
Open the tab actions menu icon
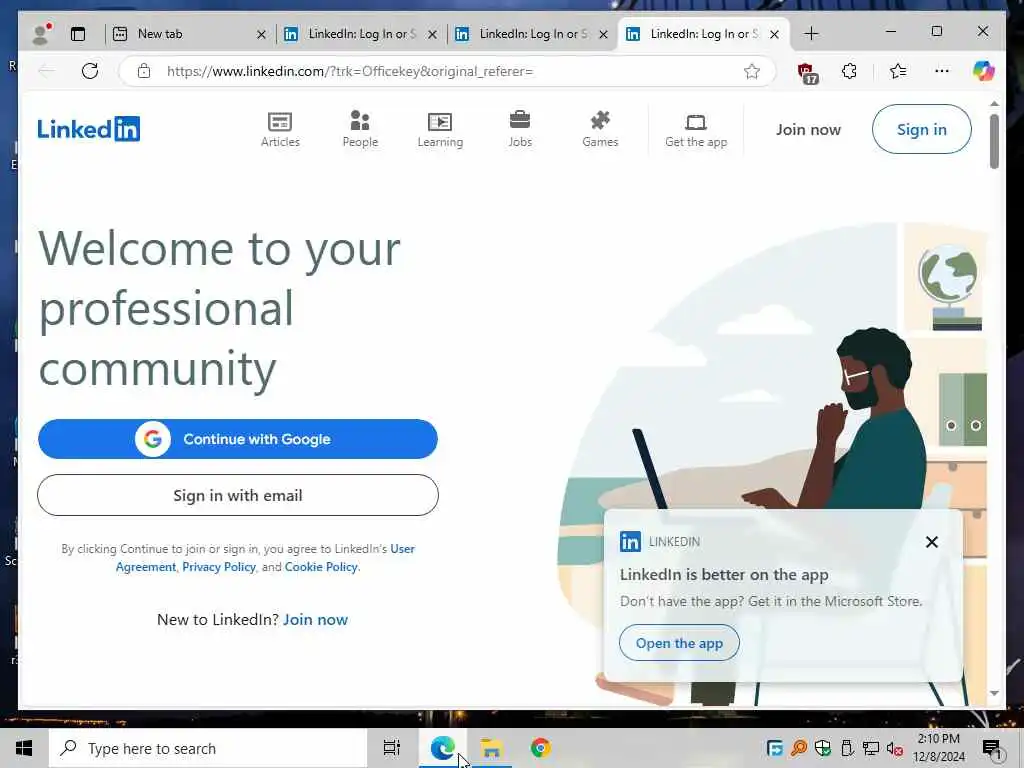point(78,34)
